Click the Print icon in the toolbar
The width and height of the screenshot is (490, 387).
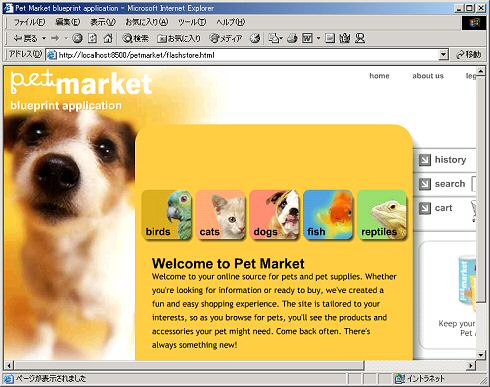(x=292, y=38)
